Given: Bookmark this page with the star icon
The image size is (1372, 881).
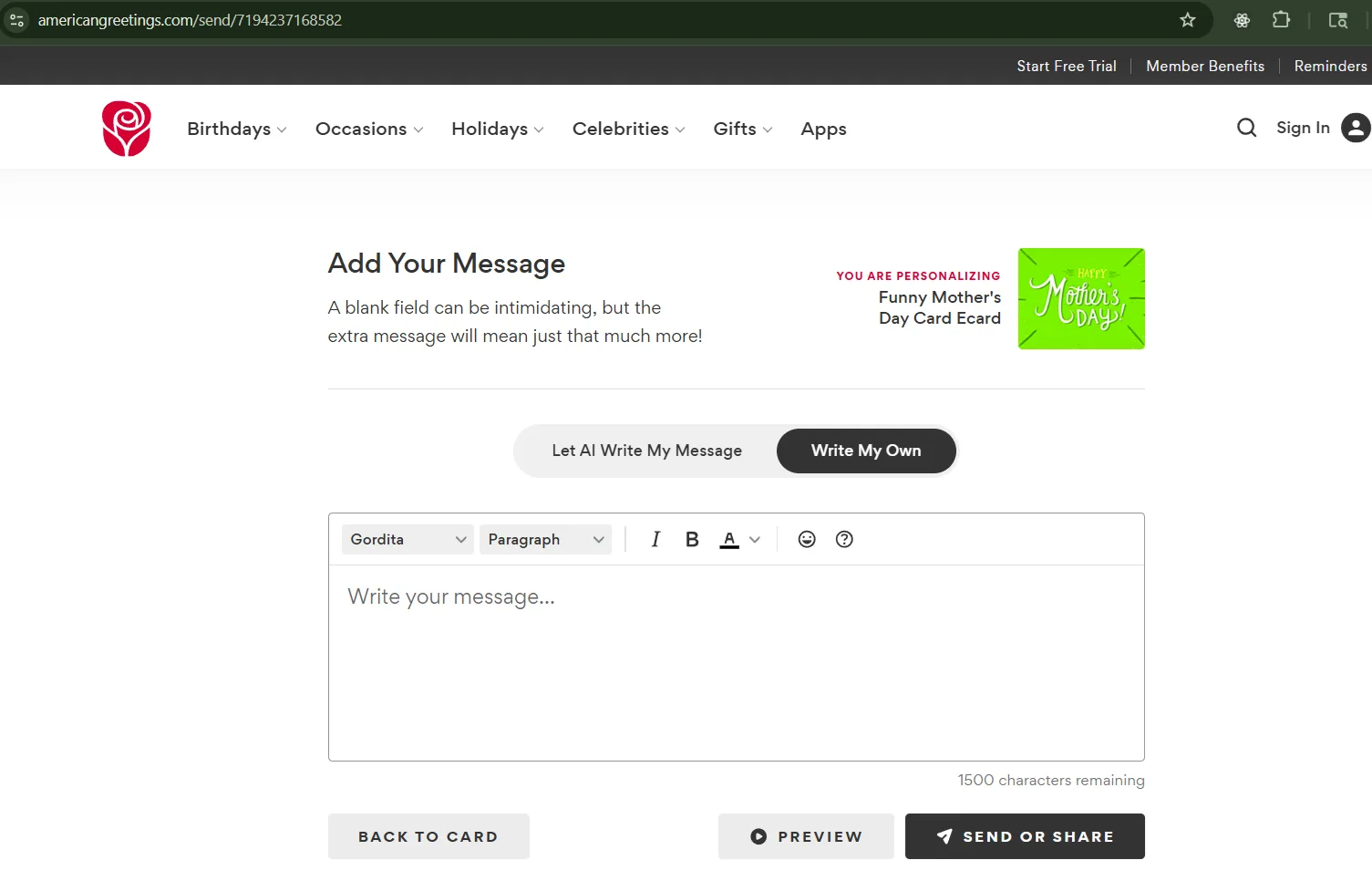Looking at the screenshot, I should point(1187,20).
